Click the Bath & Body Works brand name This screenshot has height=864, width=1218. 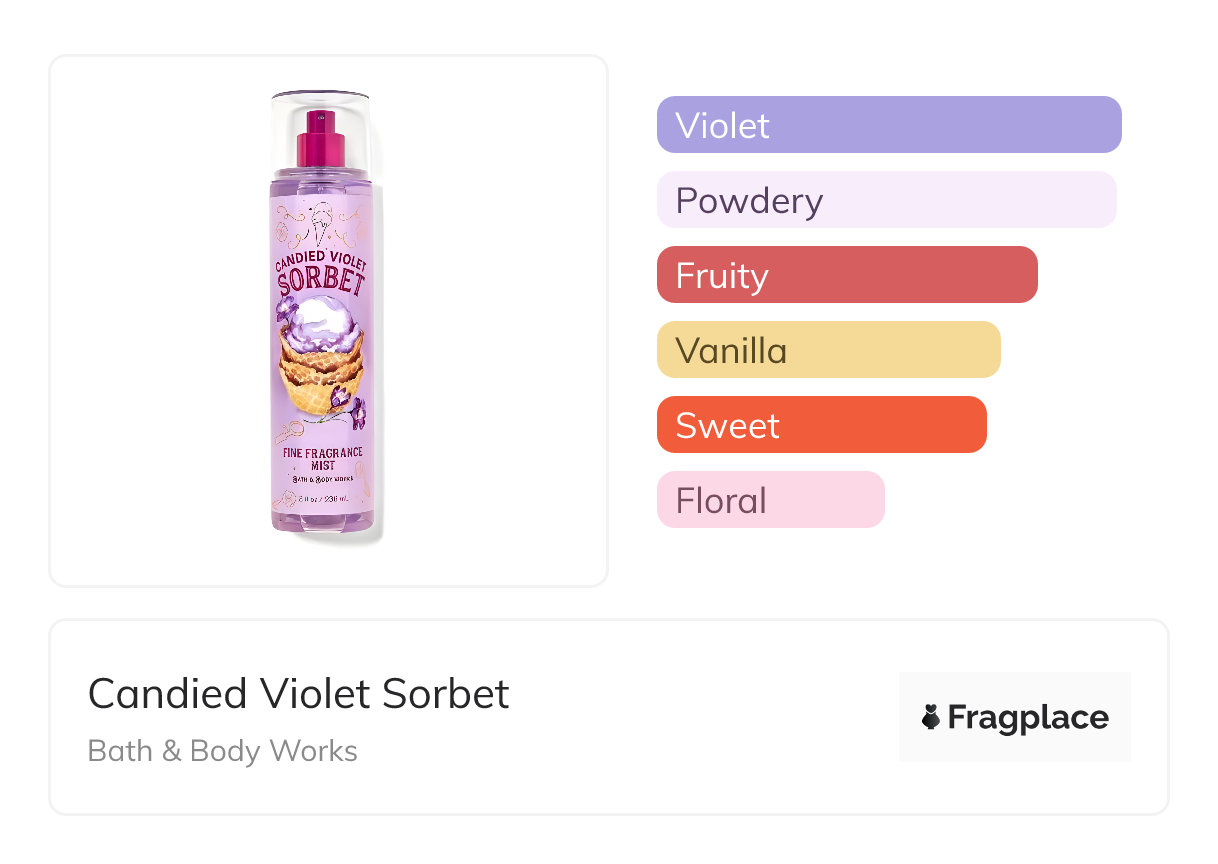(223, 750)
